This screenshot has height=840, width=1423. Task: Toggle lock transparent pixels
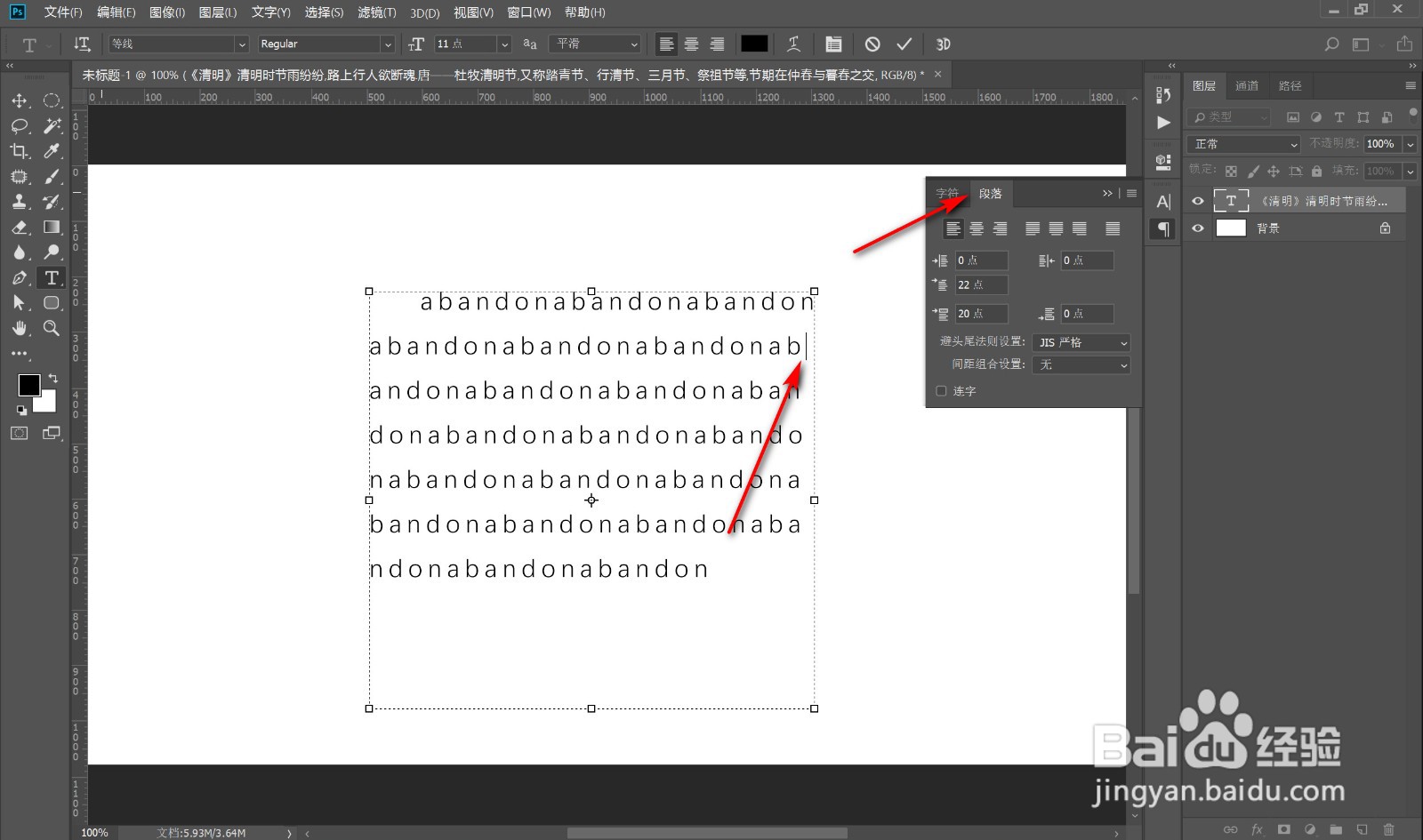click(x=1231, y=171)
